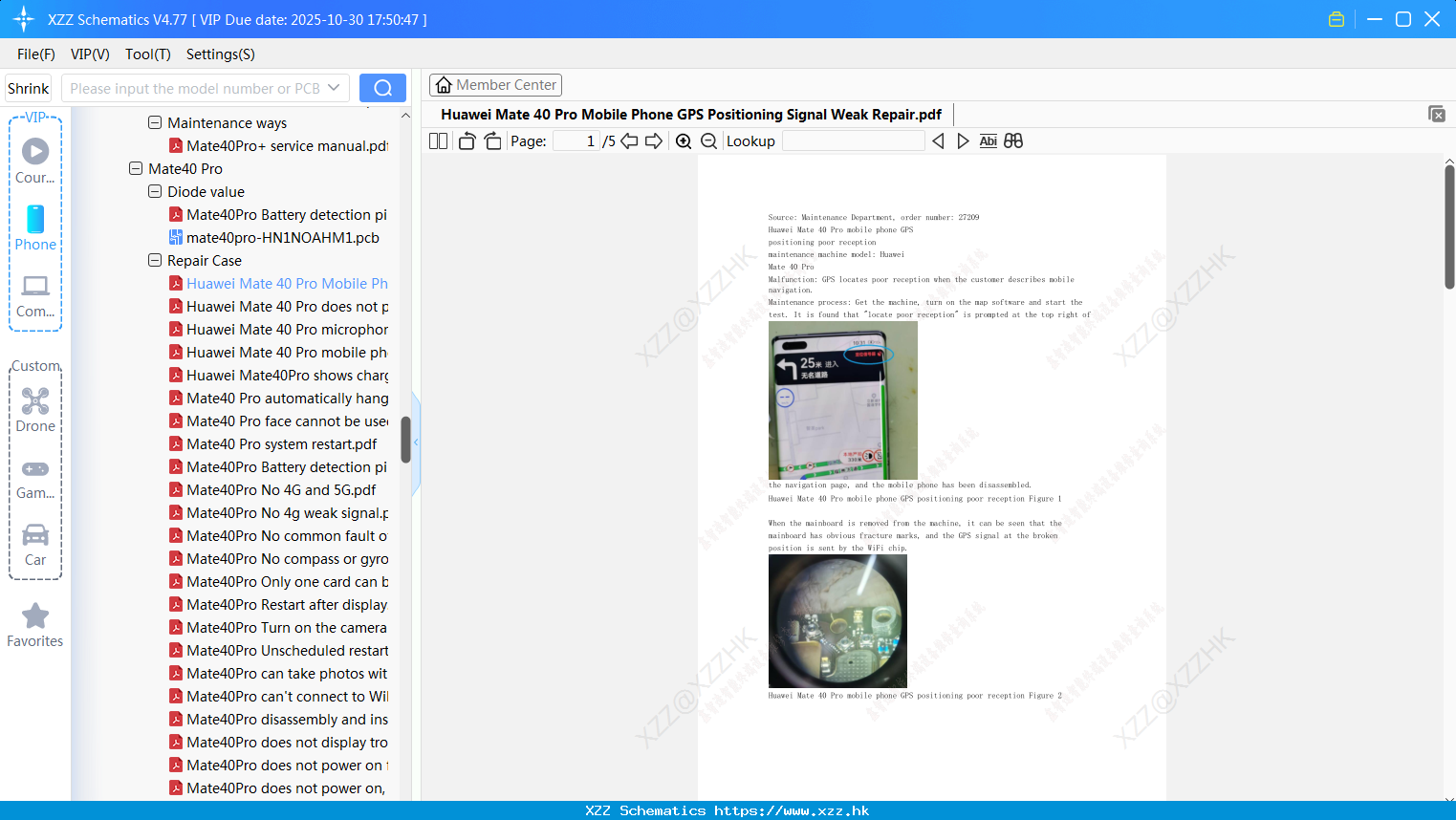The height and width of the screenshot is (820, 1456).
Task: Open the Car sidebar category
Action: [35, 545]
